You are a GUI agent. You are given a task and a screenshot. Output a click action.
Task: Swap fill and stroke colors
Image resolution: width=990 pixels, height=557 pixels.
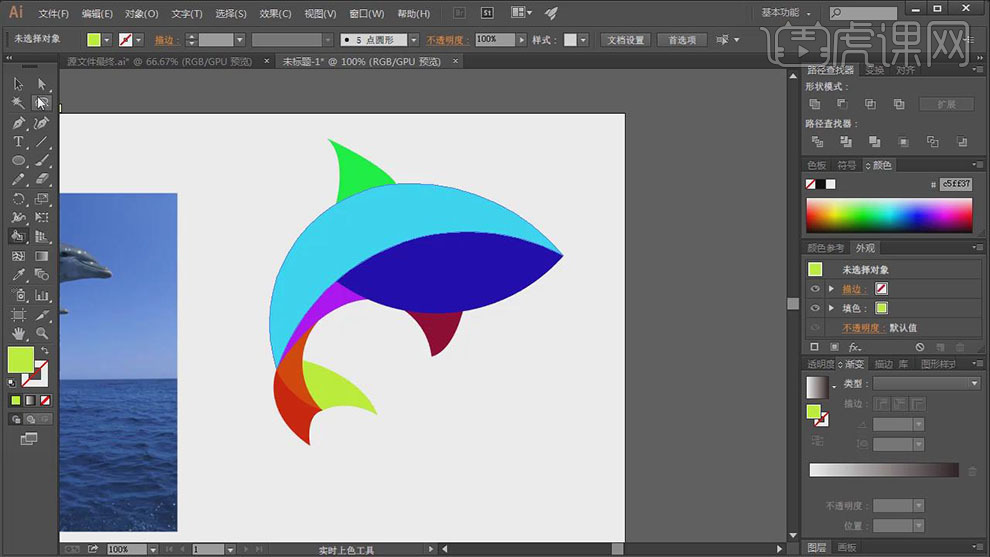(44, 350)
